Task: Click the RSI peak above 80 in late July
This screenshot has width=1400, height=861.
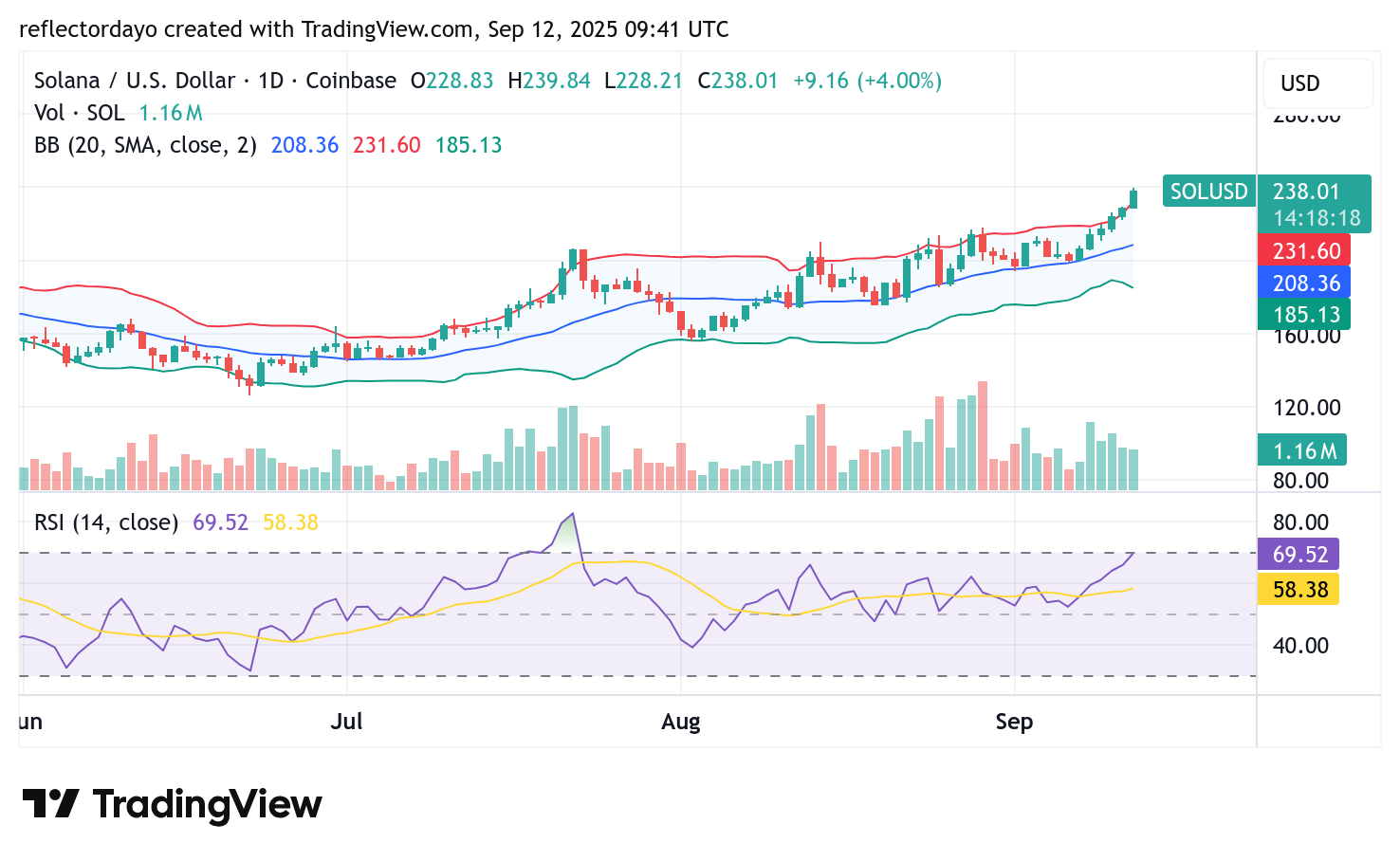Action: (571, 516)
